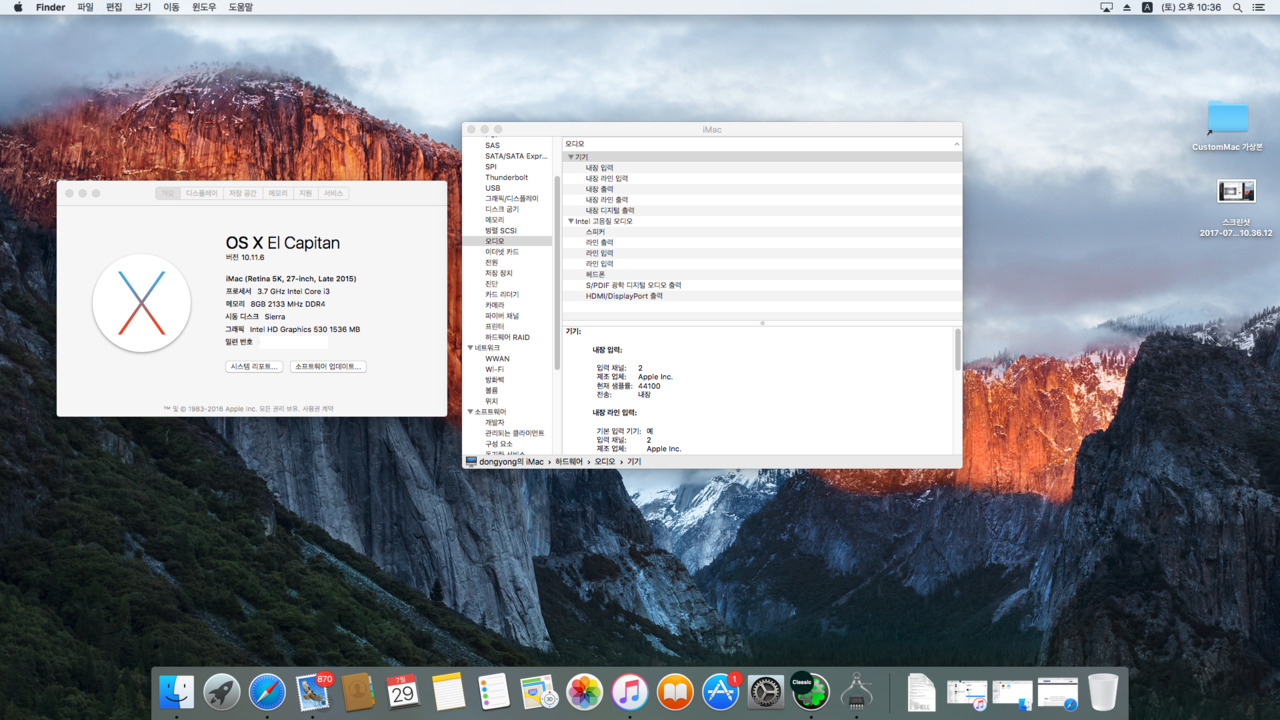This screenshot has width=1280, height=720.
Task: Open iBooks in the dock
Action: [675, 691]
